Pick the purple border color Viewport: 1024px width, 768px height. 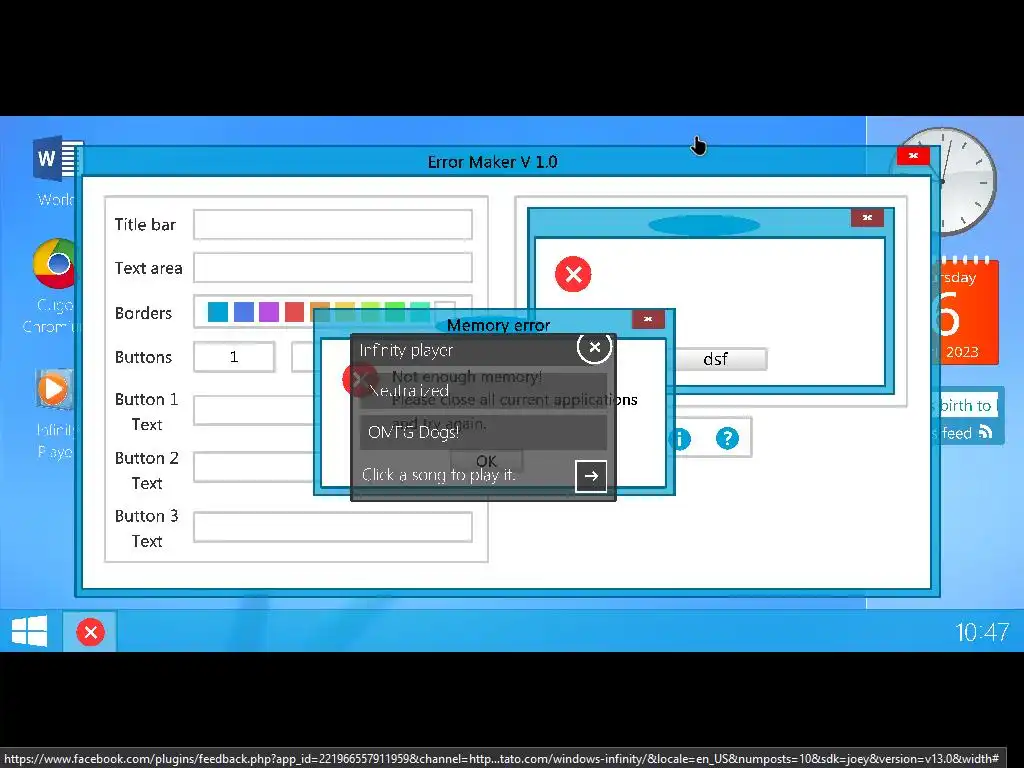coord(269,312)
